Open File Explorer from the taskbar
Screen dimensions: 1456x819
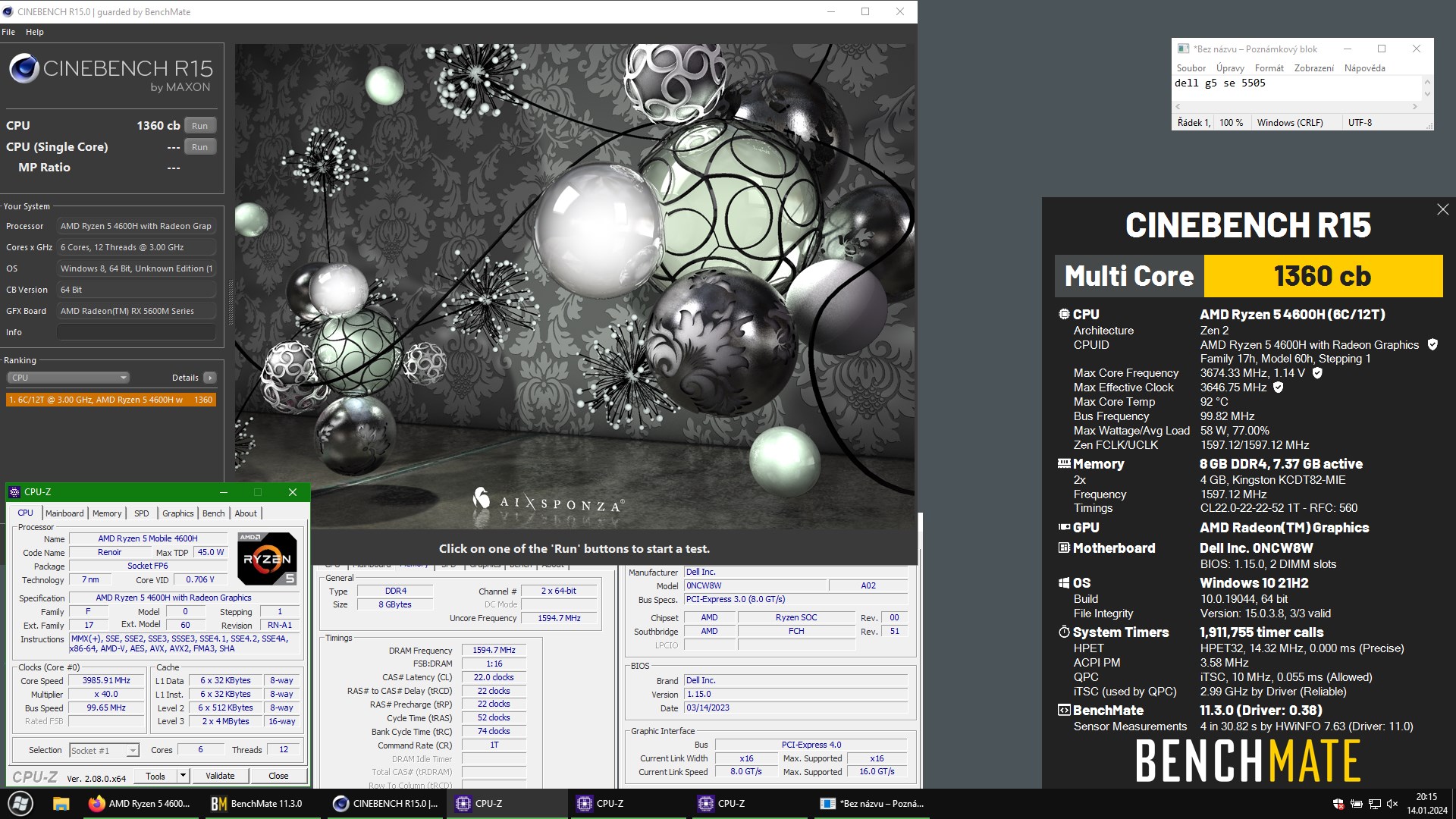[61, 804]
